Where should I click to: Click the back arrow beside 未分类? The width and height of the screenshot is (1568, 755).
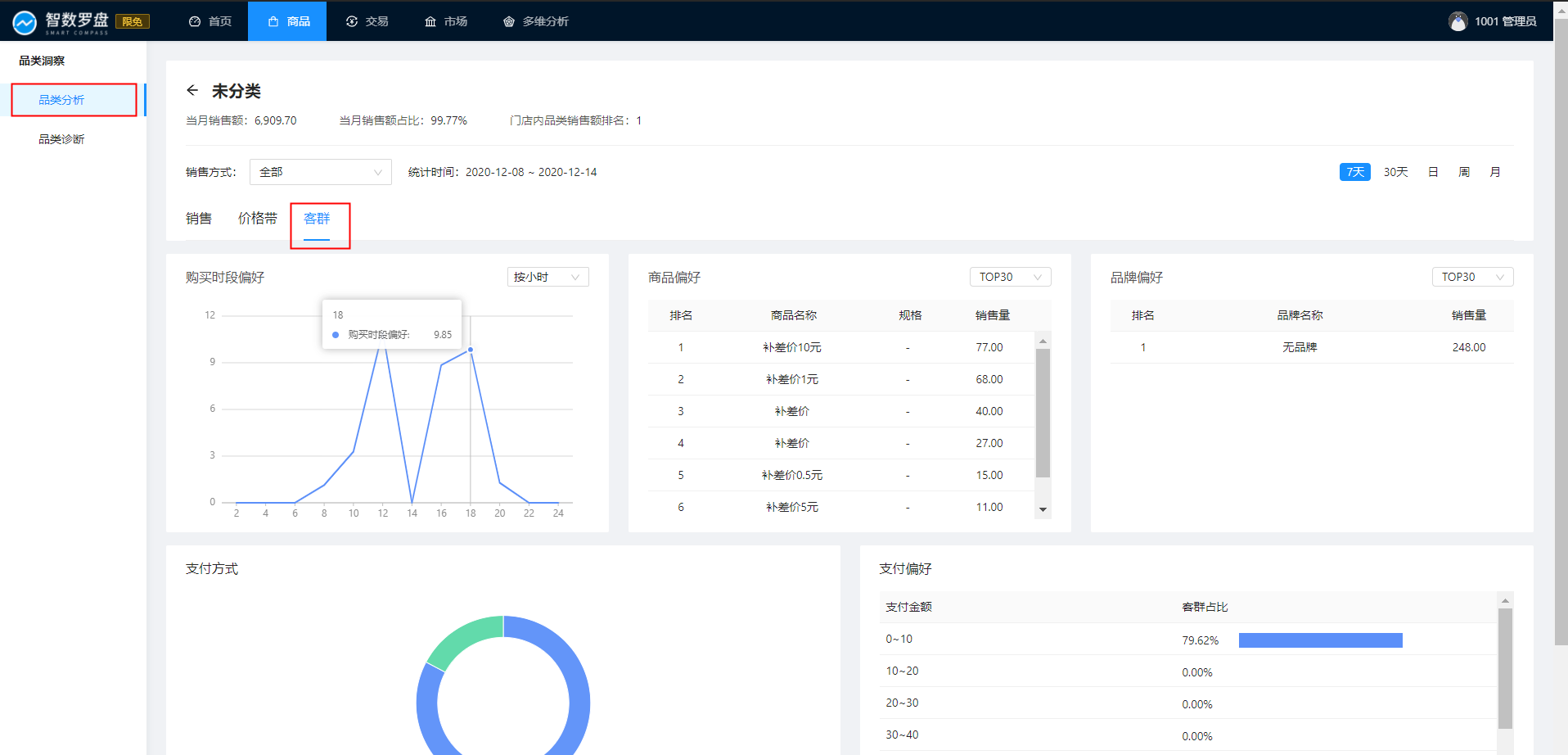(x=192, y=90)
